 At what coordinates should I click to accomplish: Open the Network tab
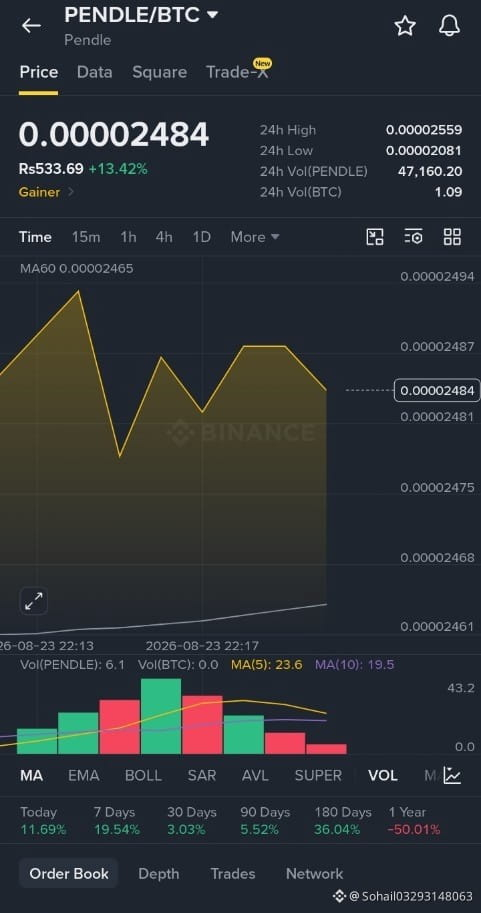[314, 873]
